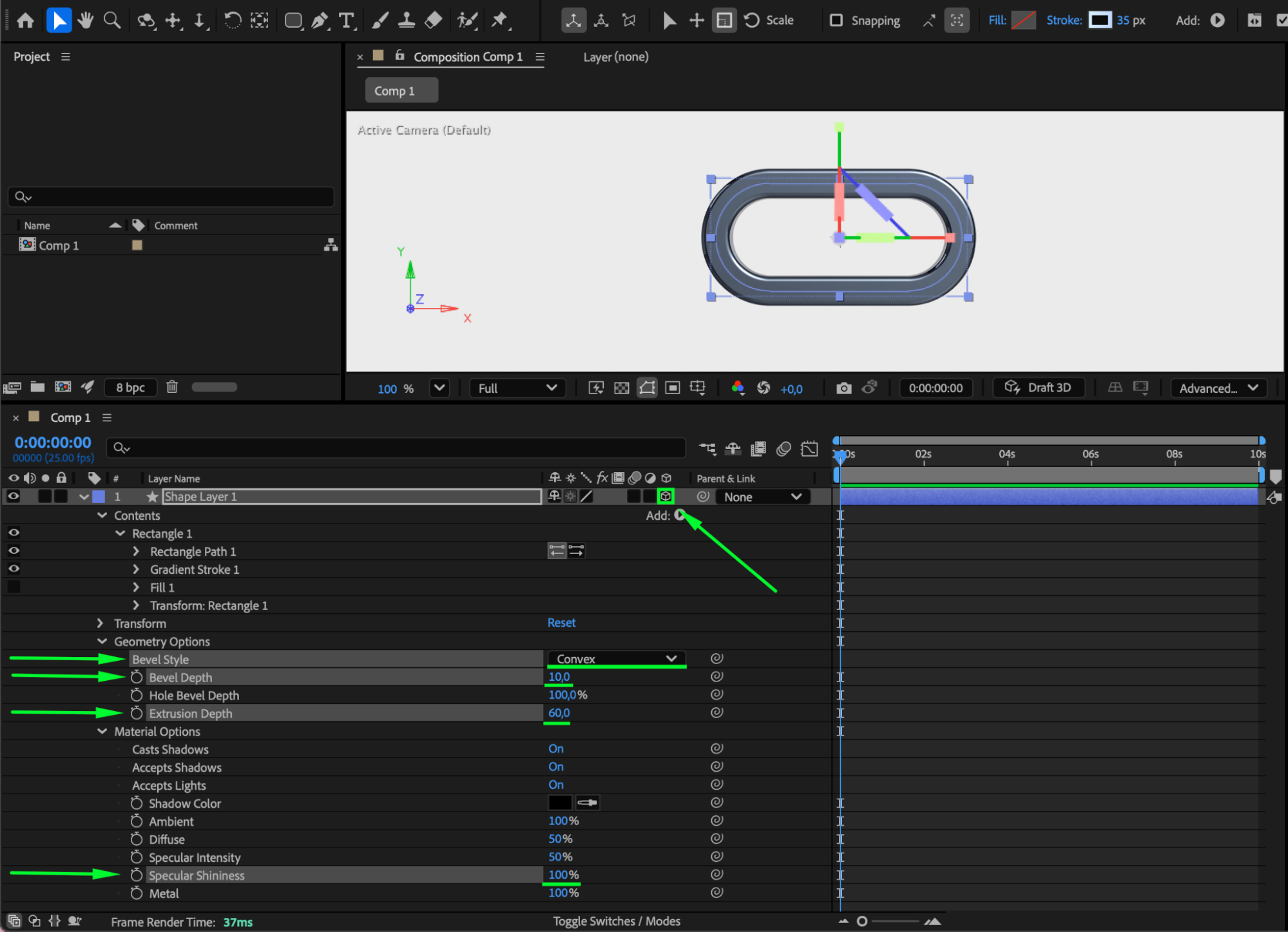Select the Zoom magnifier tool
1288x932 pixels.
tap(112, 21)
